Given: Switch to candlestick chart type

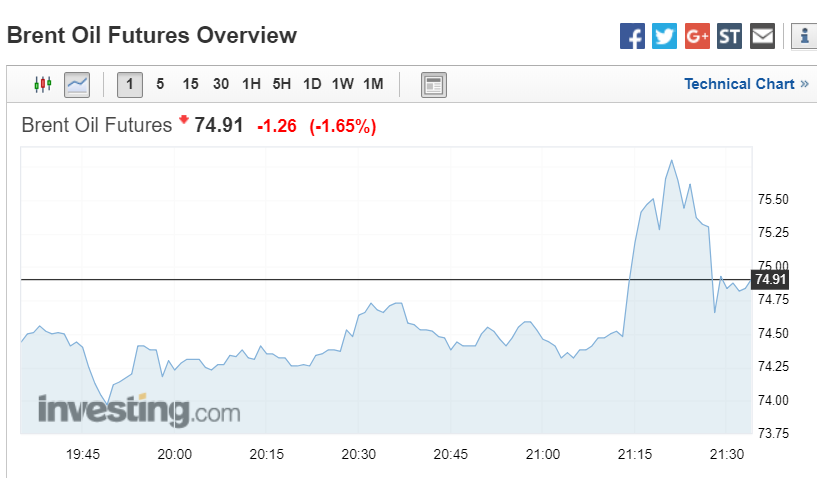Looking at the screenshot, I should [x=42, y=84].
